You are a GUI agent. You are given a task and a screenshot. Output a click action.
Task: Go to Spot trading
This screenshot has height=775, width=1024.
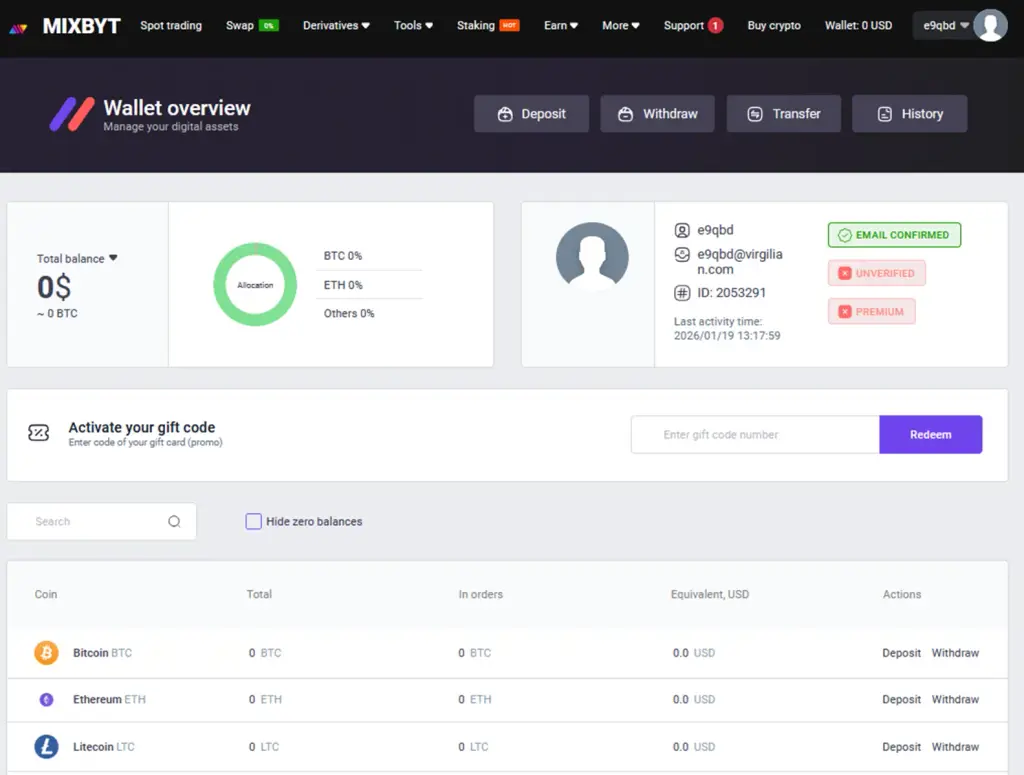[x=171, y=25]
